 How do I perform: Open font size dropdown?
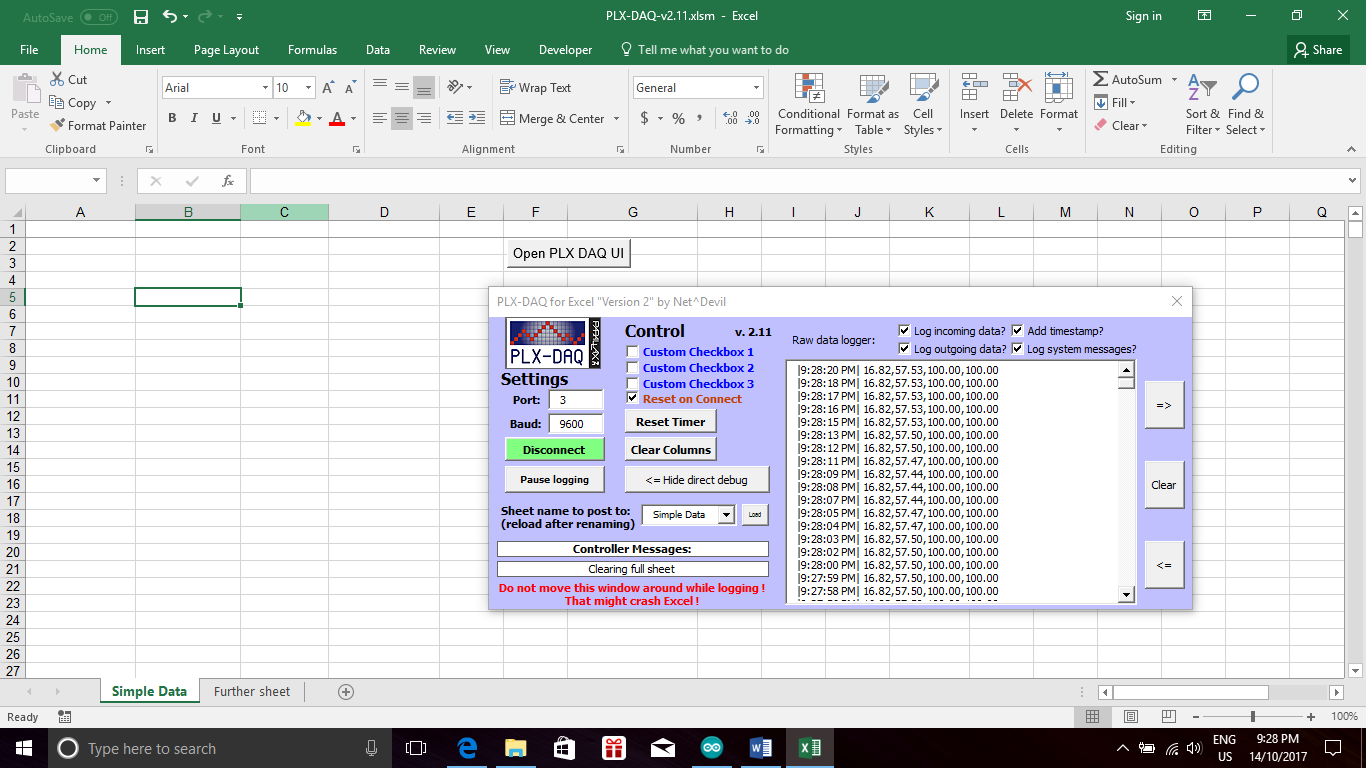click(x=308, y=88)
